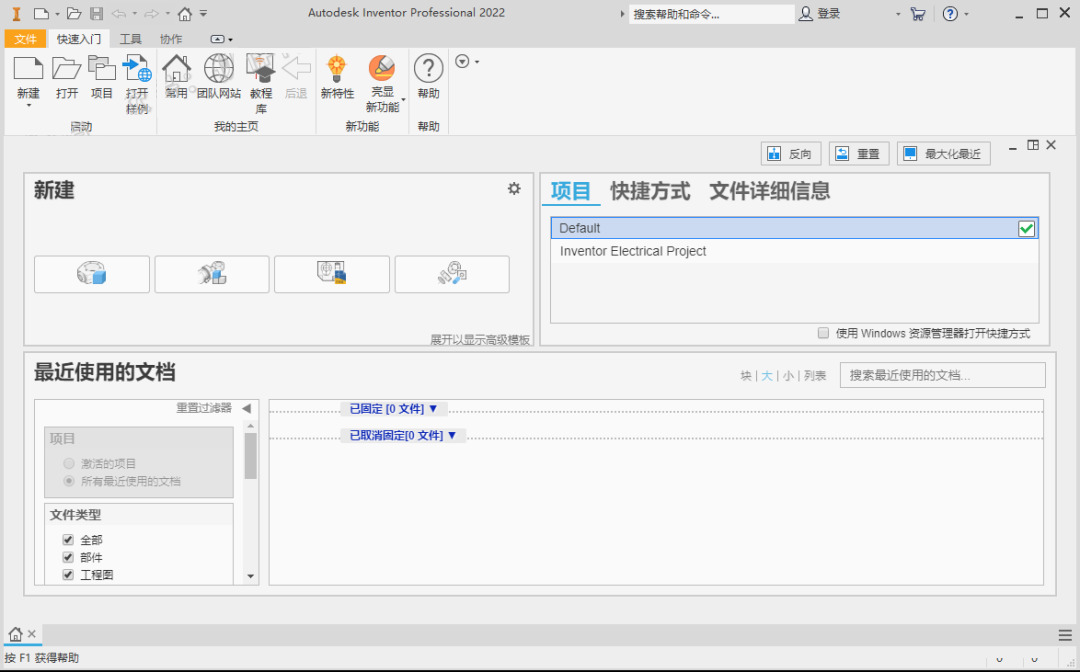Toggle the green checkmark on the Default project
Screen dimensions: 1080x672
(x=1026, y=229)
